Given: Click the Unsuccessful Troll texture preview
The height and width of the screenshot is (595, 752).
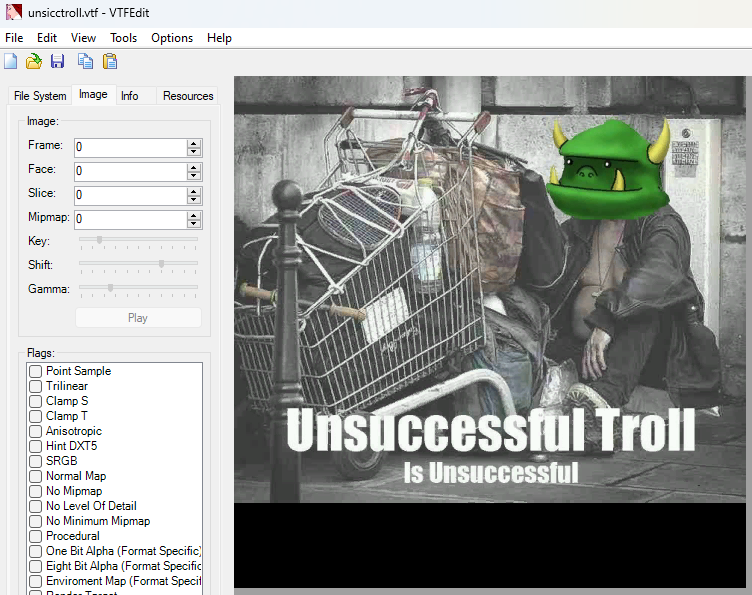Looking at the screenshot, I should click(490, 332).
